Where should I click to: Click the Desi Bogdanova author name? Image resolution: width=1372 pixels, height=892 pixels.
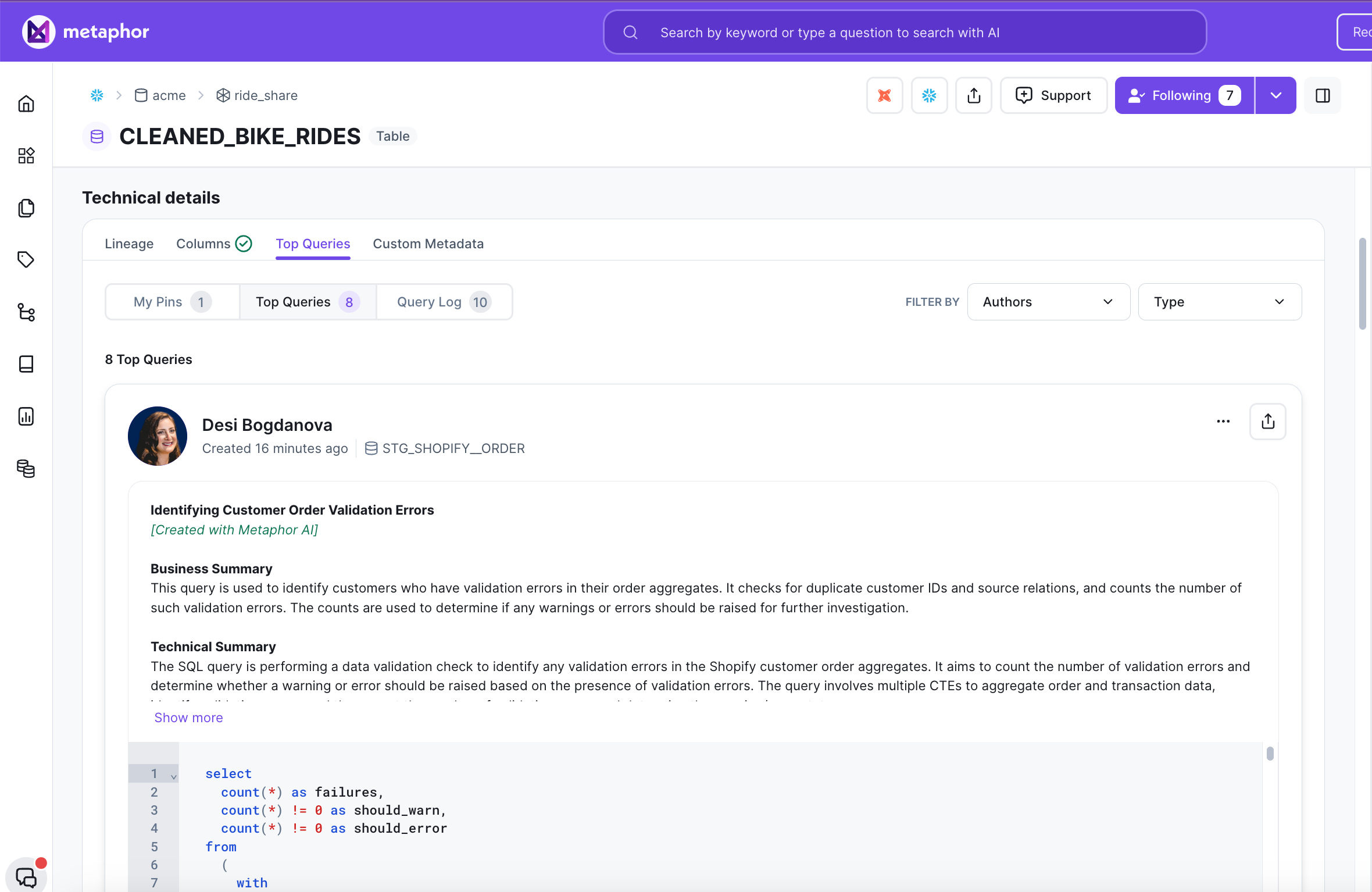267,425
